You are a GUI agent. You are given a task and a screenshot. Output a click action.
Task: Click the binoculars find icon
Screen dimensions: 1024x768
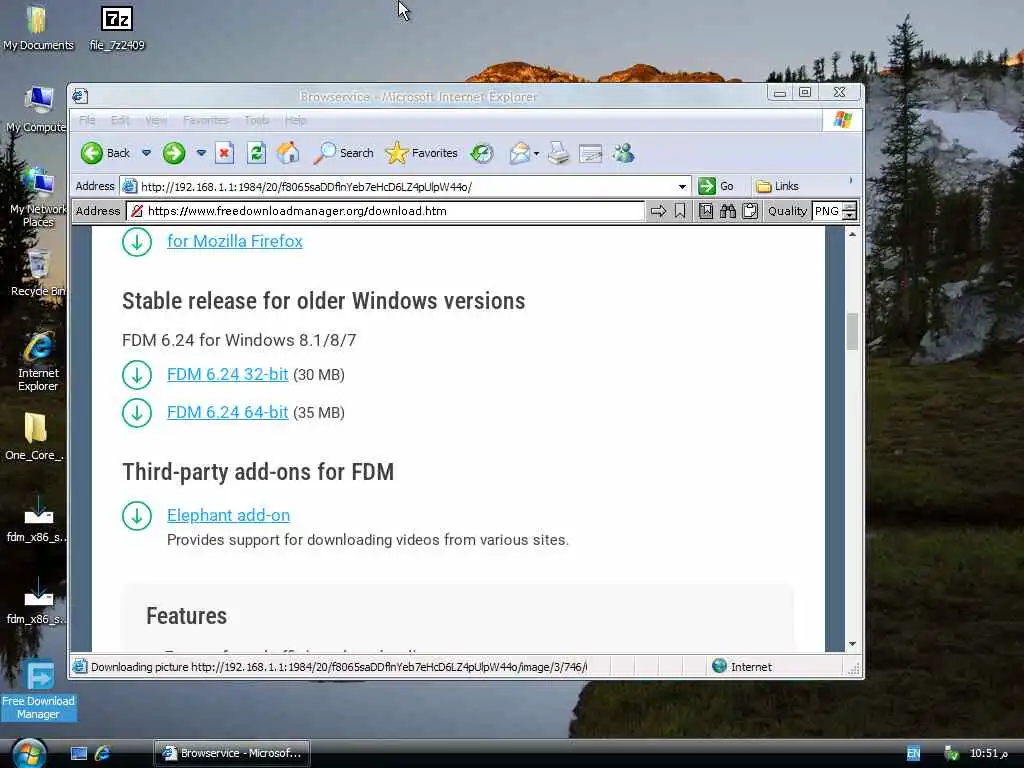pos(728,211)
